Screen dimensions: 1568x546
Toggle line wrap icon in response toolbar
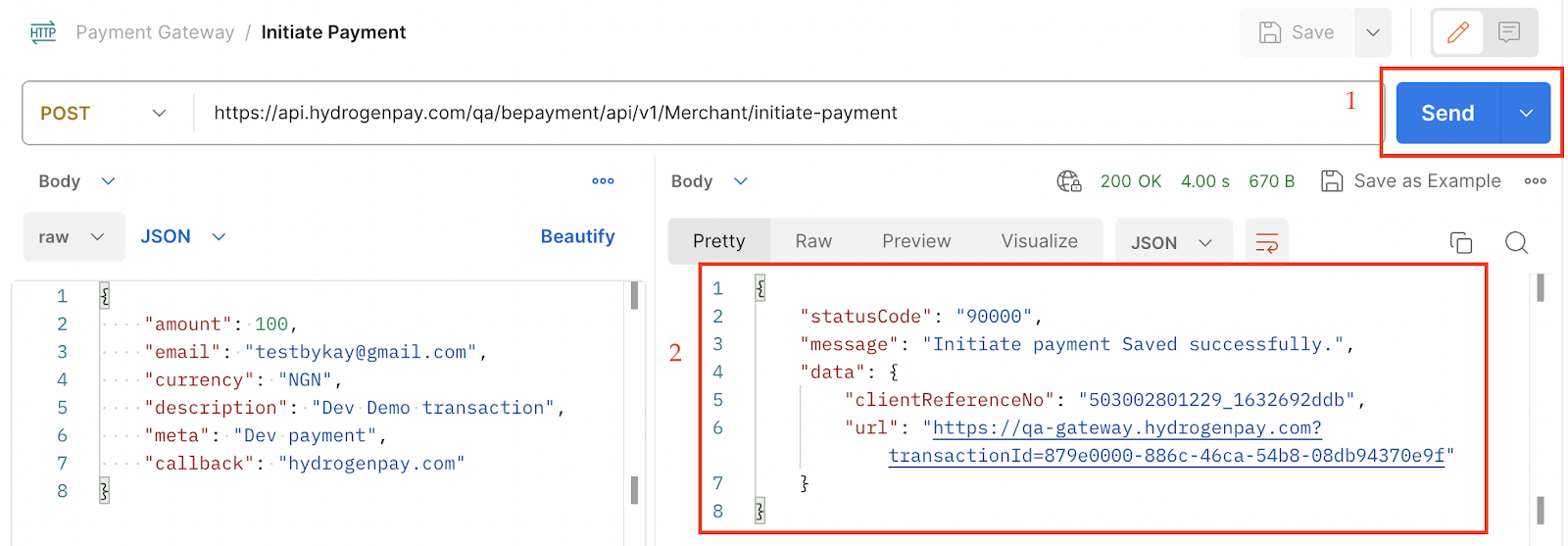tap(1267, 242)
